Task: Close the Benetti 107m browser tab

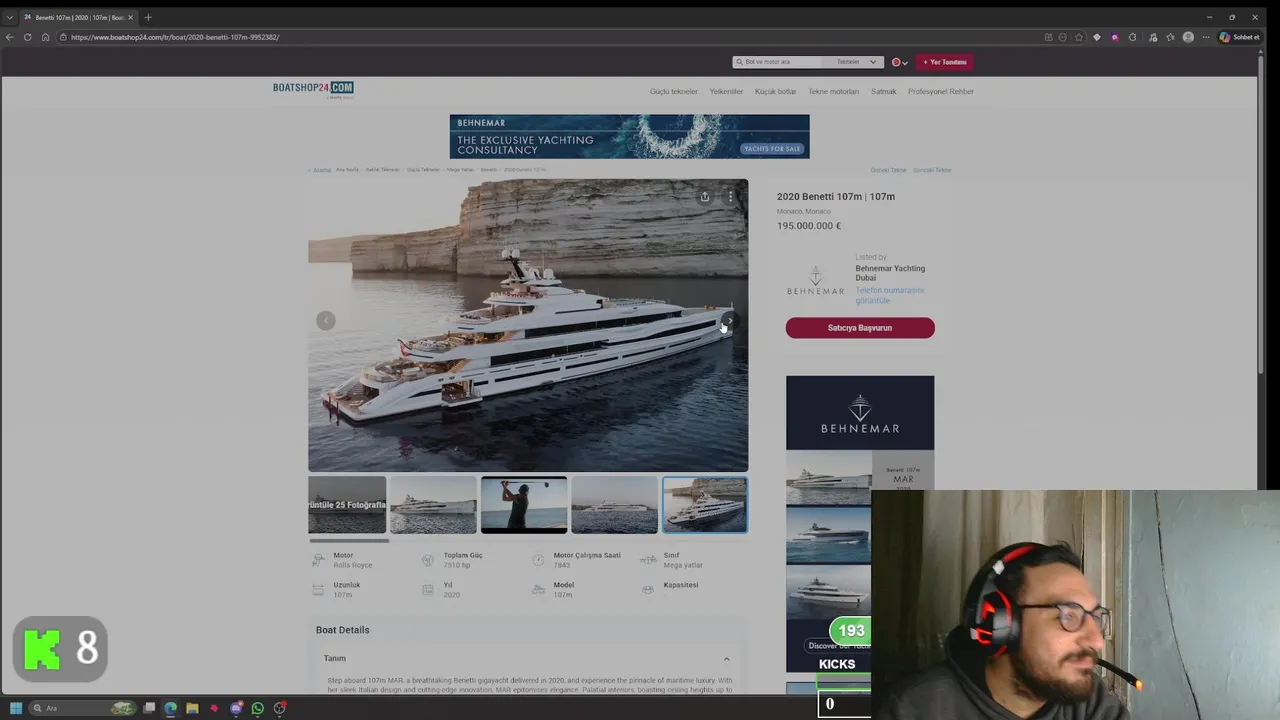Action: [x=130, y=17]
